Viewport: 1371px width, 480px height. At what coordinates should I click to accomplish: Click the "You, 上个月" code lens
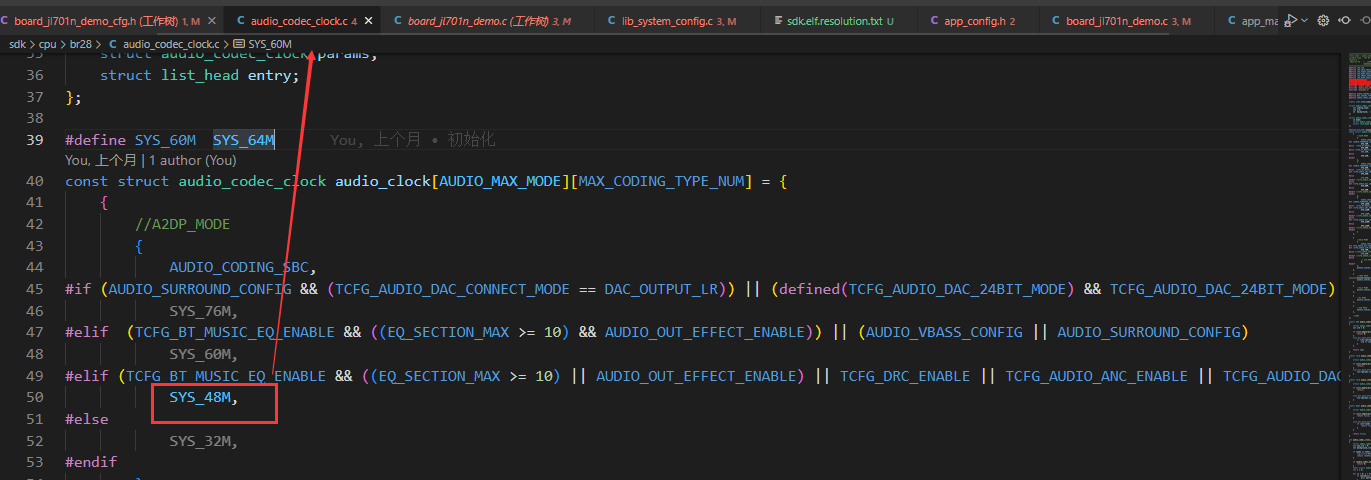pos(100,160)
